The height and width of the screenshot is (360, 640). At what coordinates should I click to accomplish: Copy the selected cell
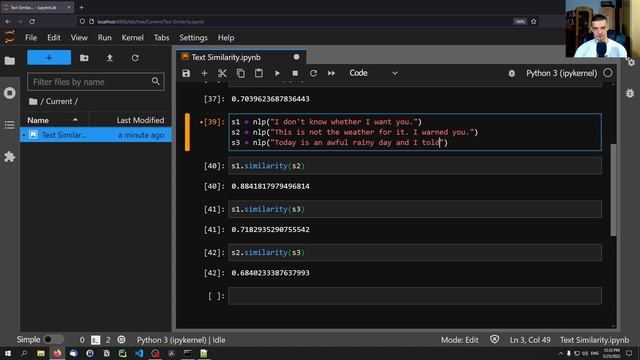click(x=240, y=73)
